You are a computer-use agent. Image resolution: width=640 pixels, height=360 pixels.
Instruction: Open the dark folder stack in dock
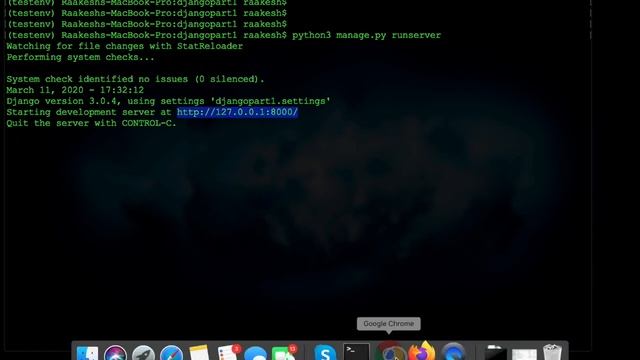coord(495,353)
